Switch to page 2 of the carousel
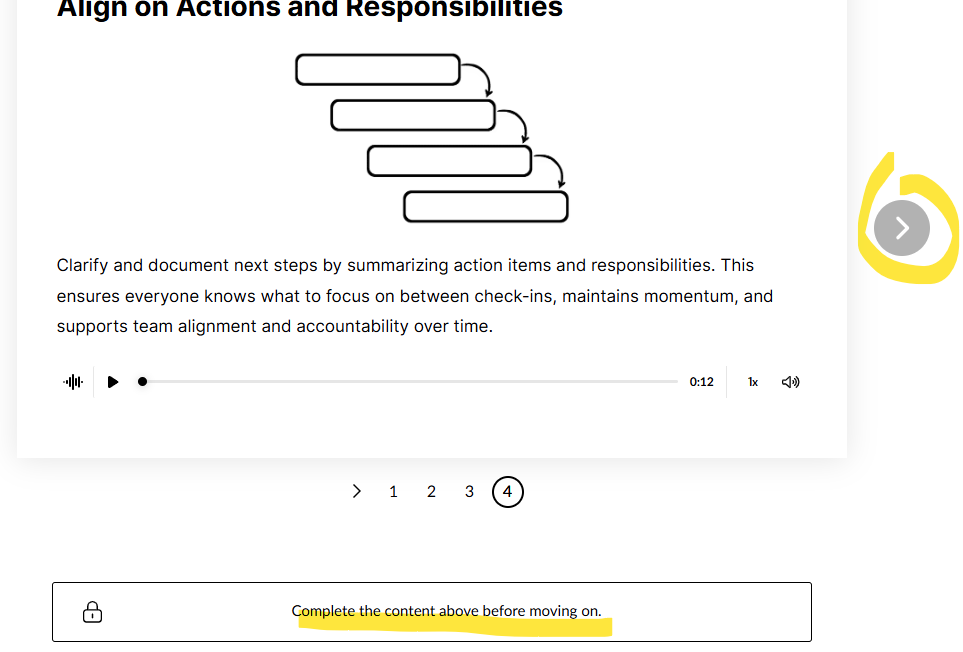 [x=431, y=492]
